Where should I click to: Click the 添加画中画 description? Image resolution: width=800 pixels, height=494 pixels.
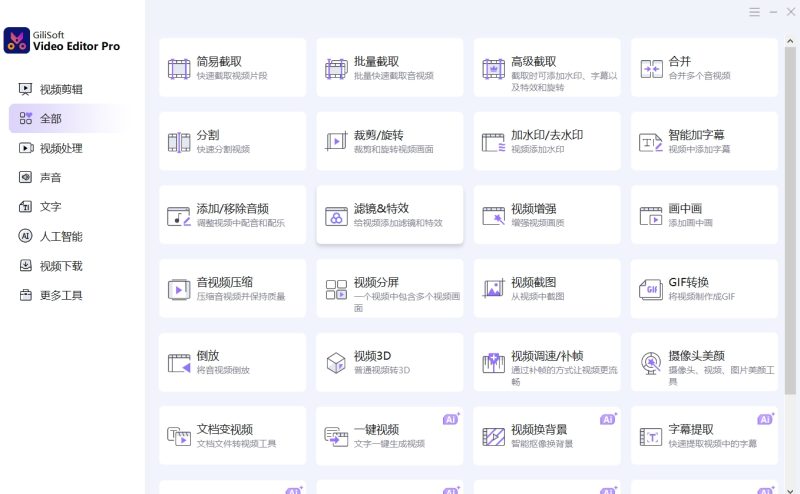(691, 223)
